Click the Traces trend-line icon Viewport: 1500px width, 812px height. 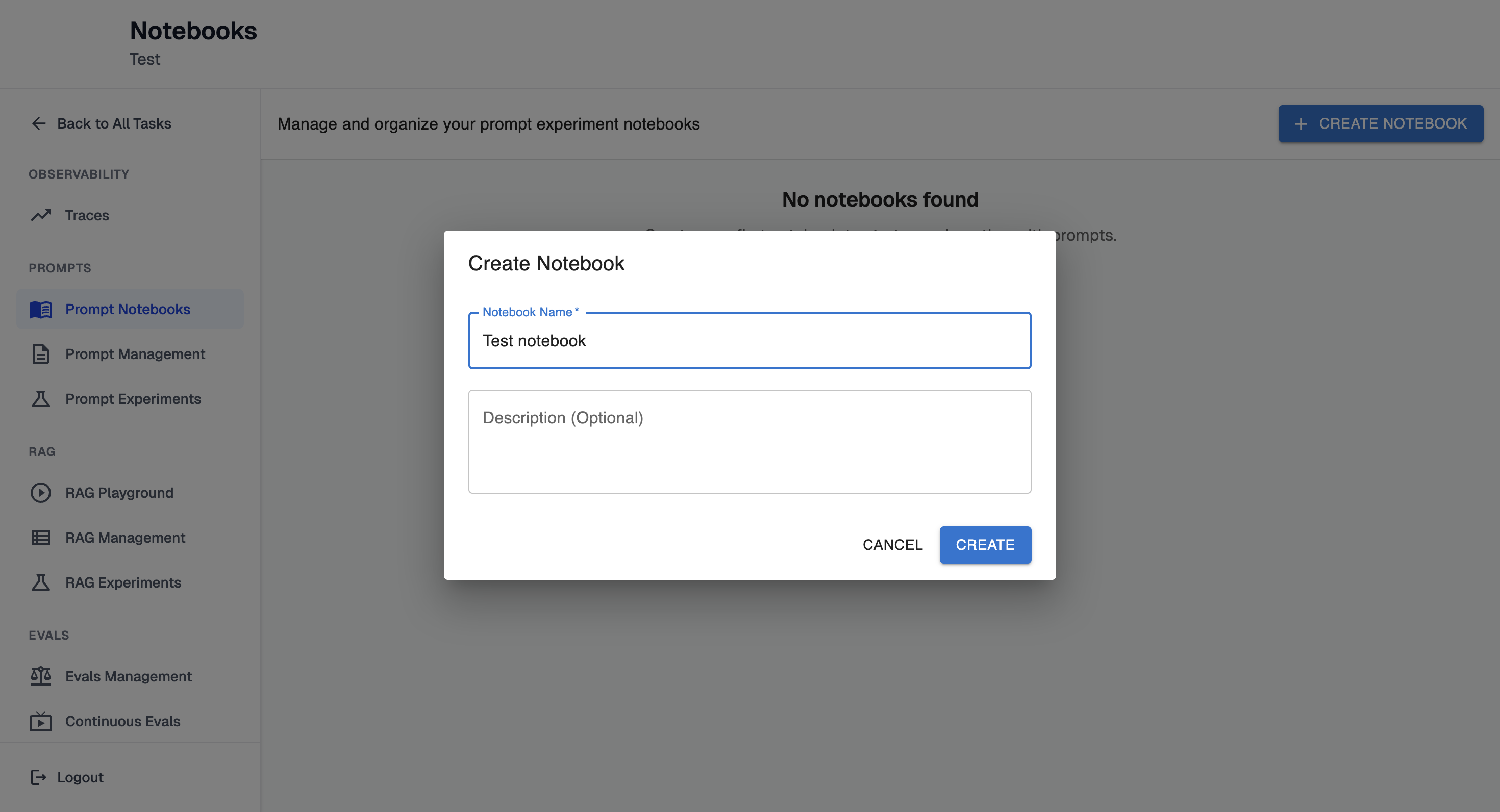point(41,215)
